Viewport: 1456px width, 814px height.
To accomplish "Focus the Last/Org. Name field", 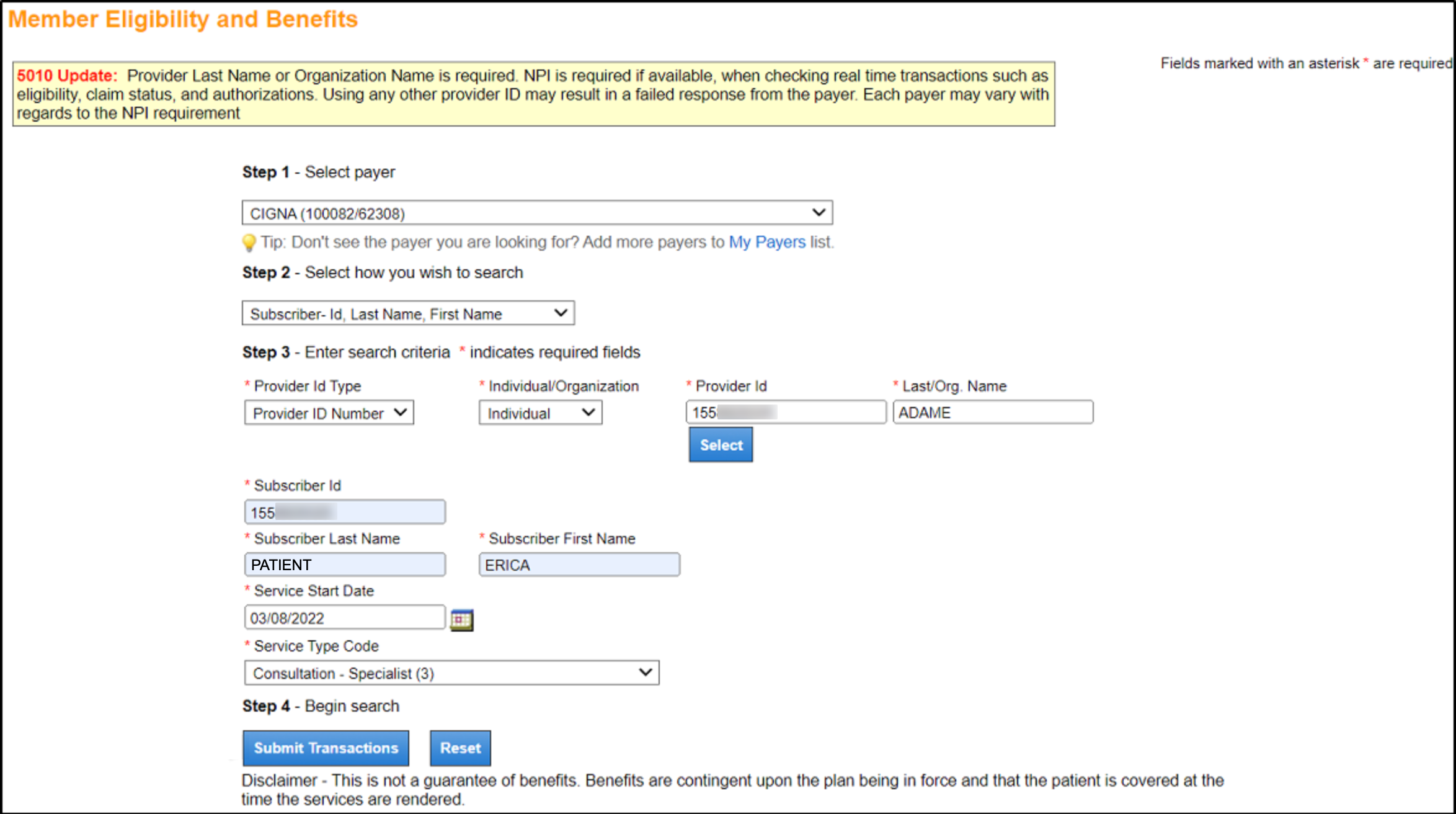I will click(993, 413).
